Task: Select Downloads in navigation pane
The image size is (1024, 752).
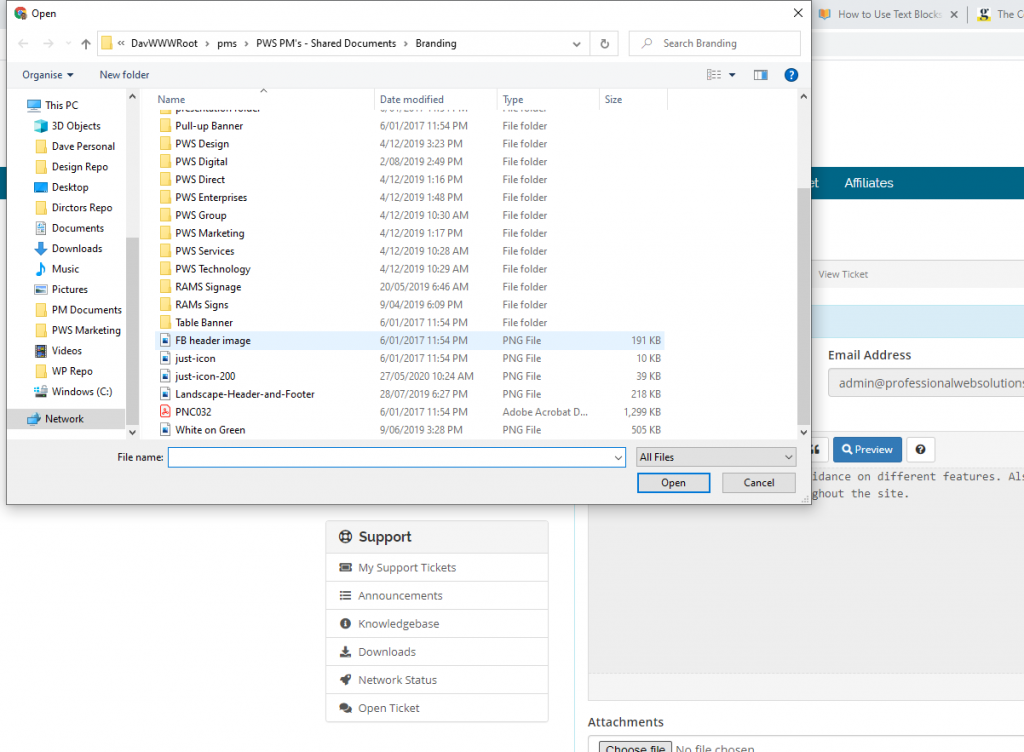Action: (x=77, y=249)
